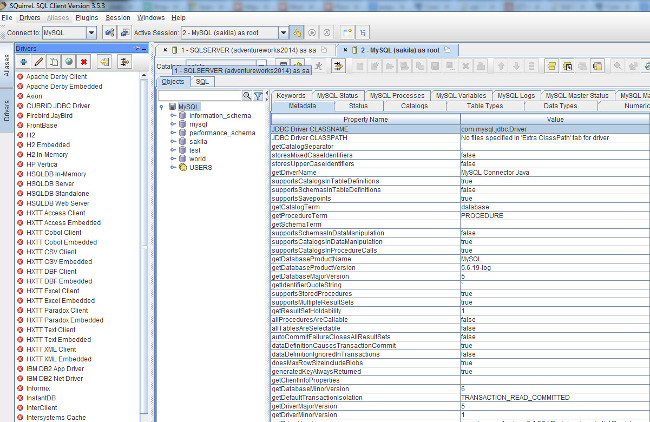The width and height of the screenshot is (650, 422).
Task: Select the sakila database in the tree
Action: coord(198,142)
